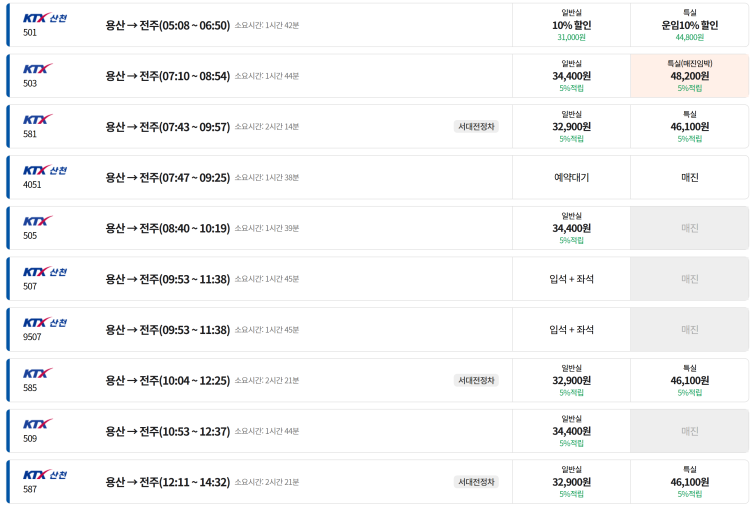Click KTX-Sancheon logo for train 501

pyautogui.click(x=45, y=18)
